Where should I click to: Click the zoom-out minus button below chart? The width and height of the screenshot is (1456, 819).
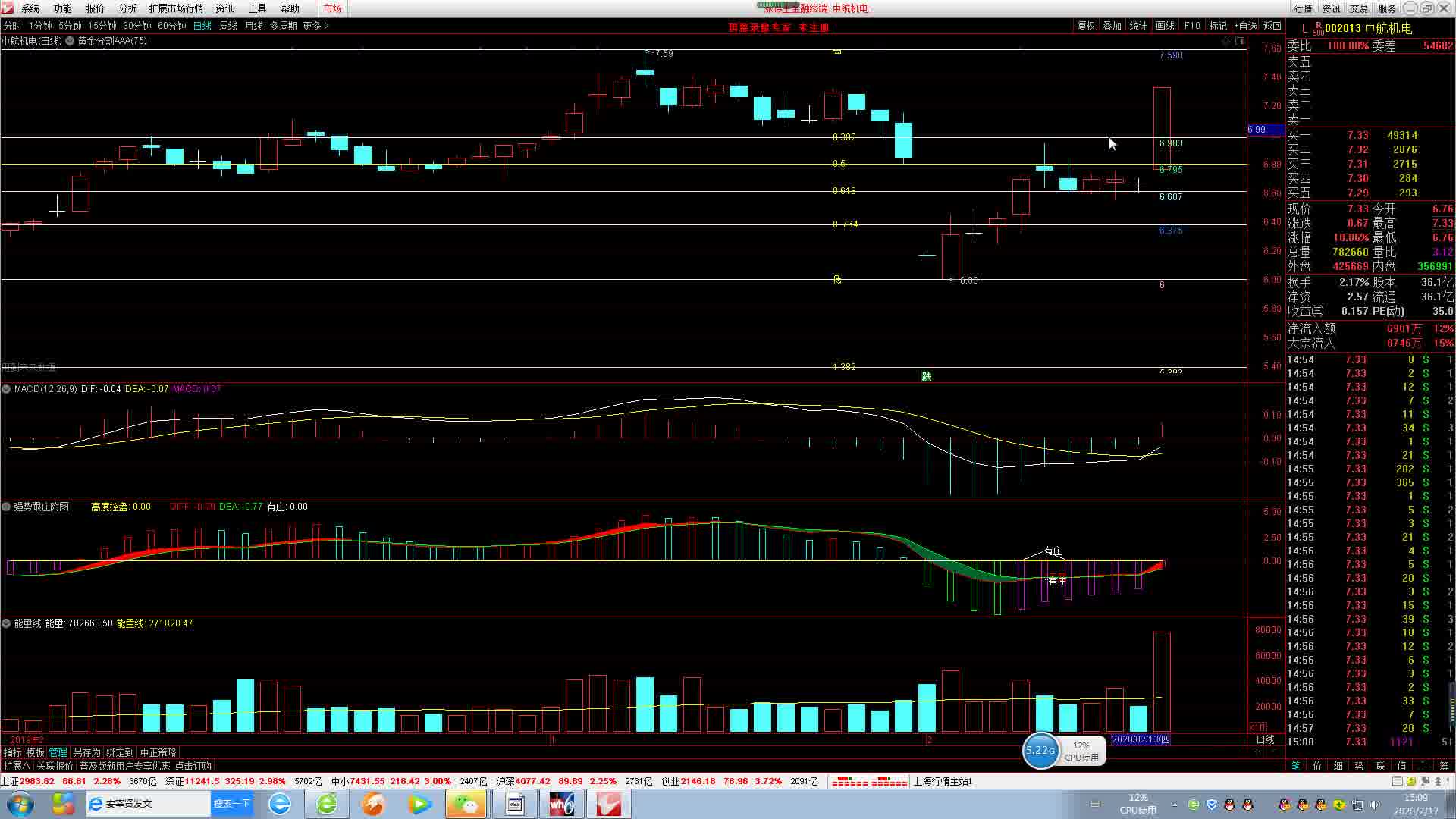1275,752
